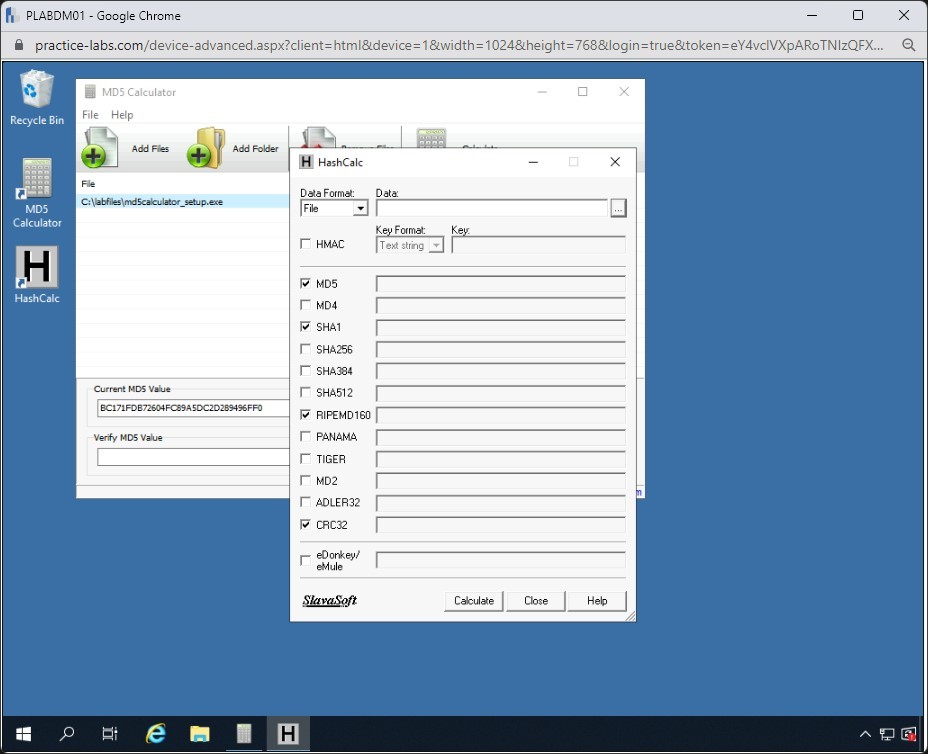Launch Internet Explorer from the taskbar
Screen dimensions: 928x754
(155, 734)
